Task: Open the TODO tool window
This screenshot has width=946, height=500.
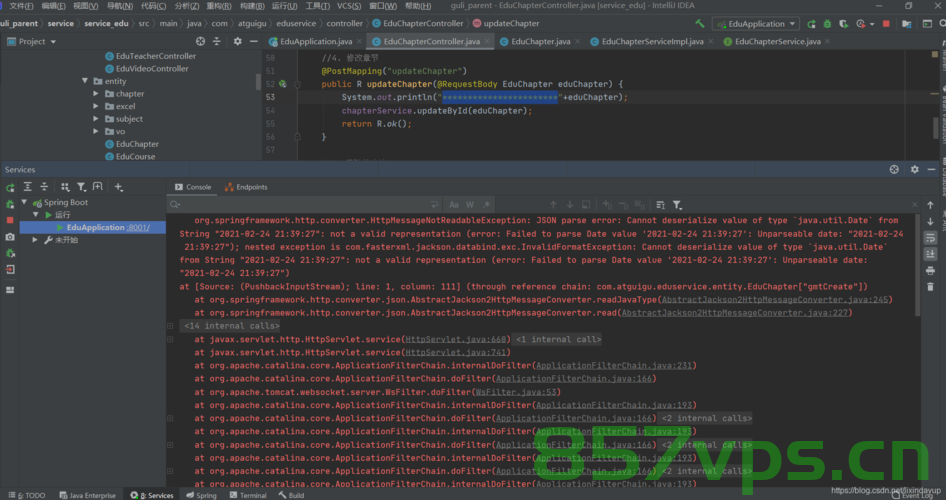Action: pos(27,495)
